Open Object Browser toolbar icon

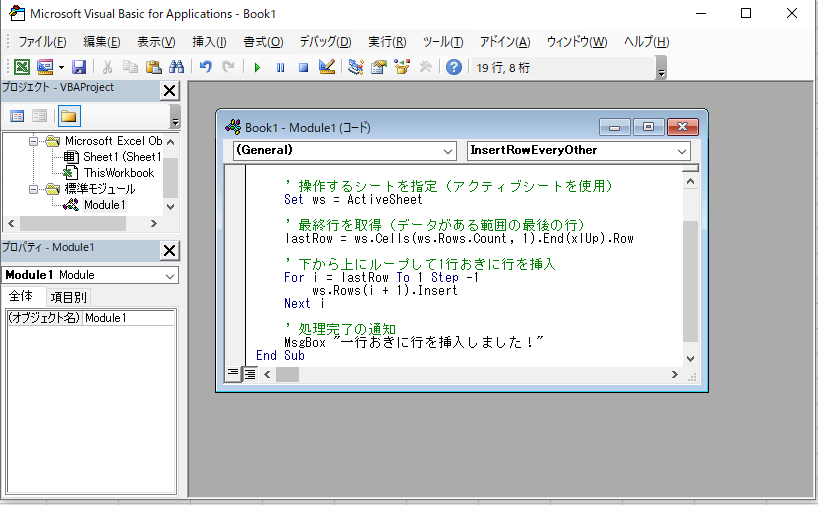point(402,67)
